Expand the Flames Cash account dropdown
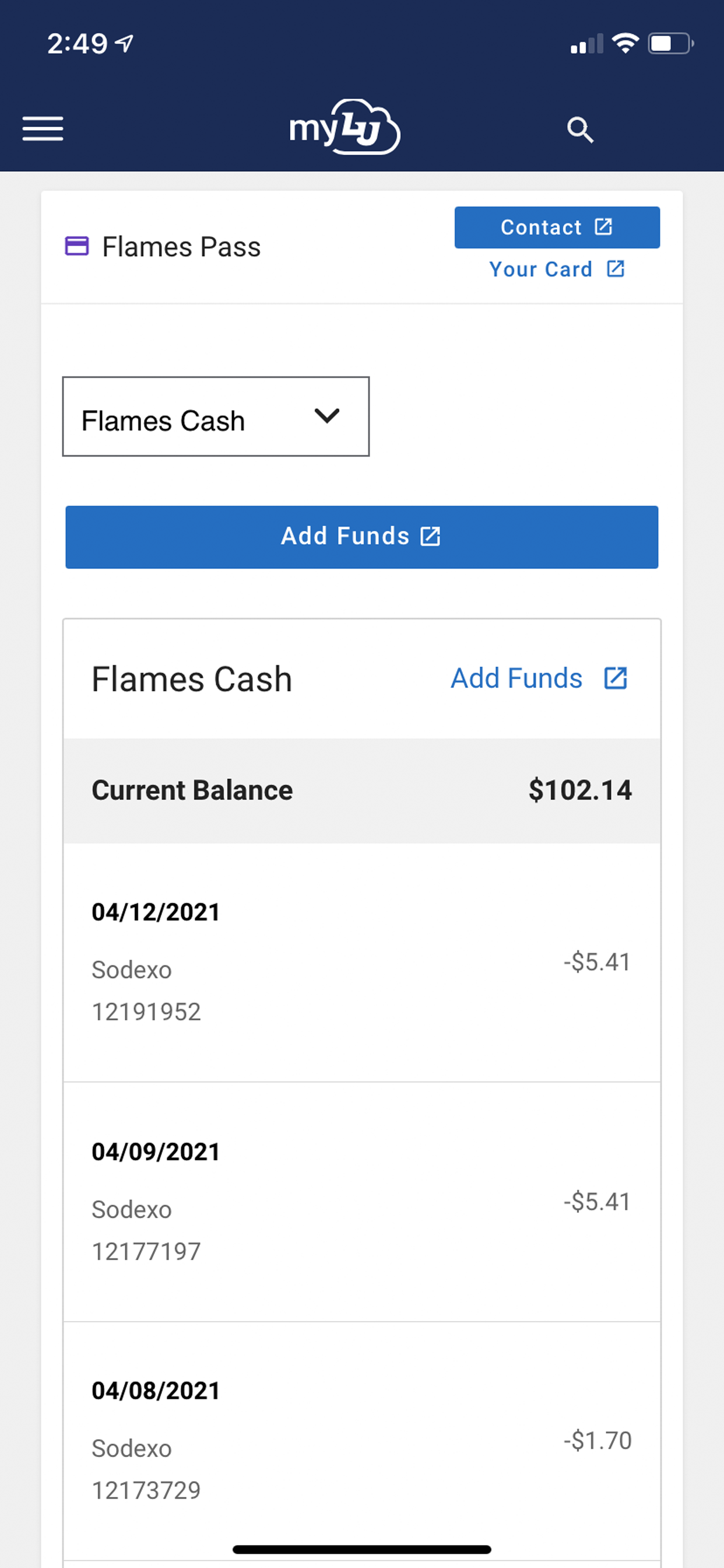This screenshot has height=1568, width=724. (216, 416)
